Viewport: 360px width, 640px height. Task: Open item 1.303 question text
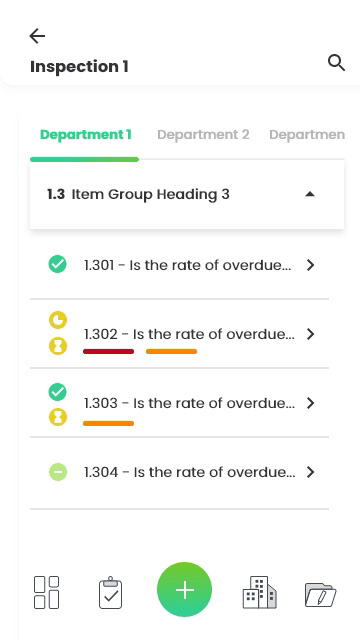tap(189, 403)
